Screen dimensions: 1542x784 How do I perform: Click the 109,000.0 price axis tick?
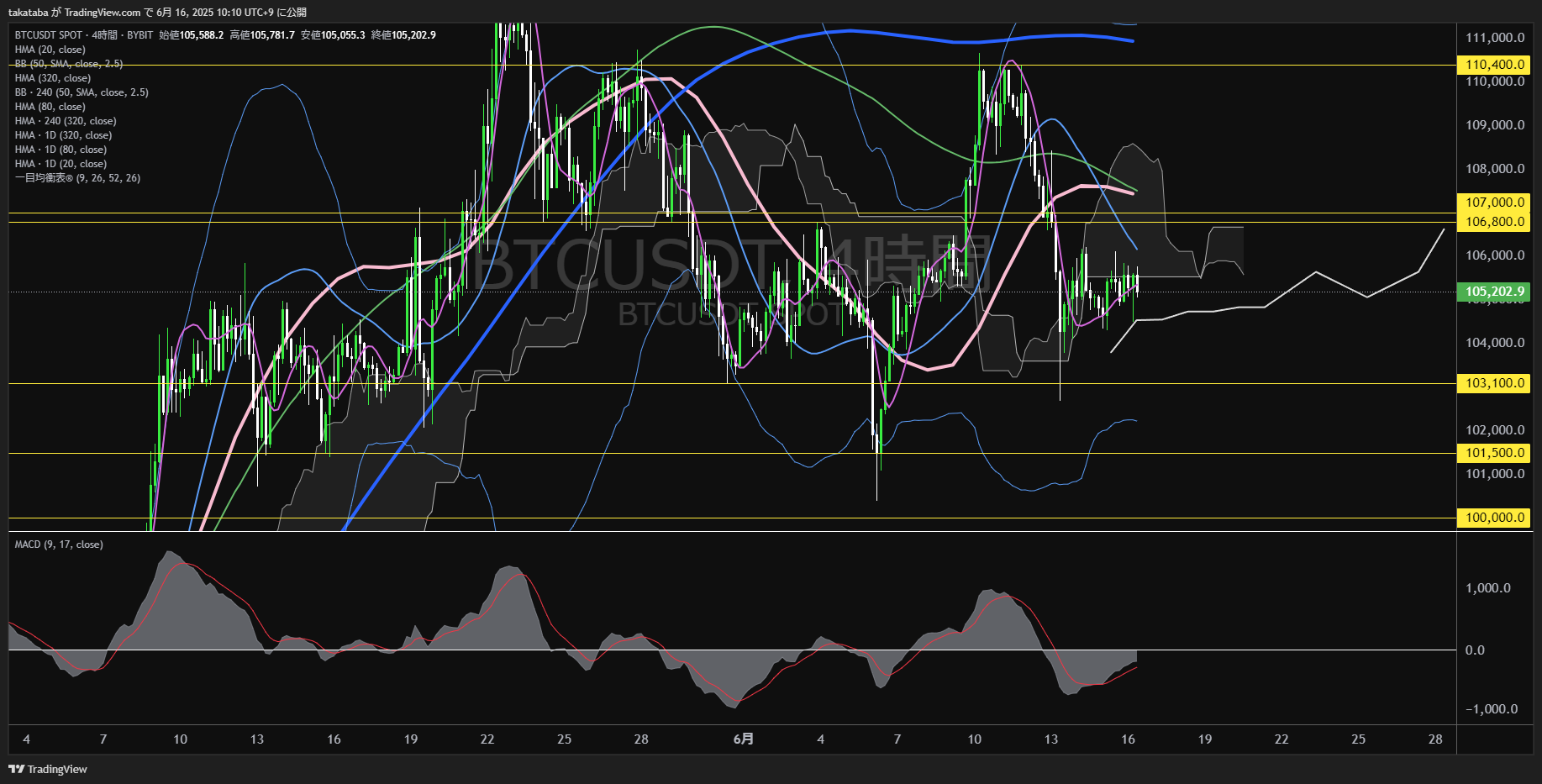(1495, 125)
